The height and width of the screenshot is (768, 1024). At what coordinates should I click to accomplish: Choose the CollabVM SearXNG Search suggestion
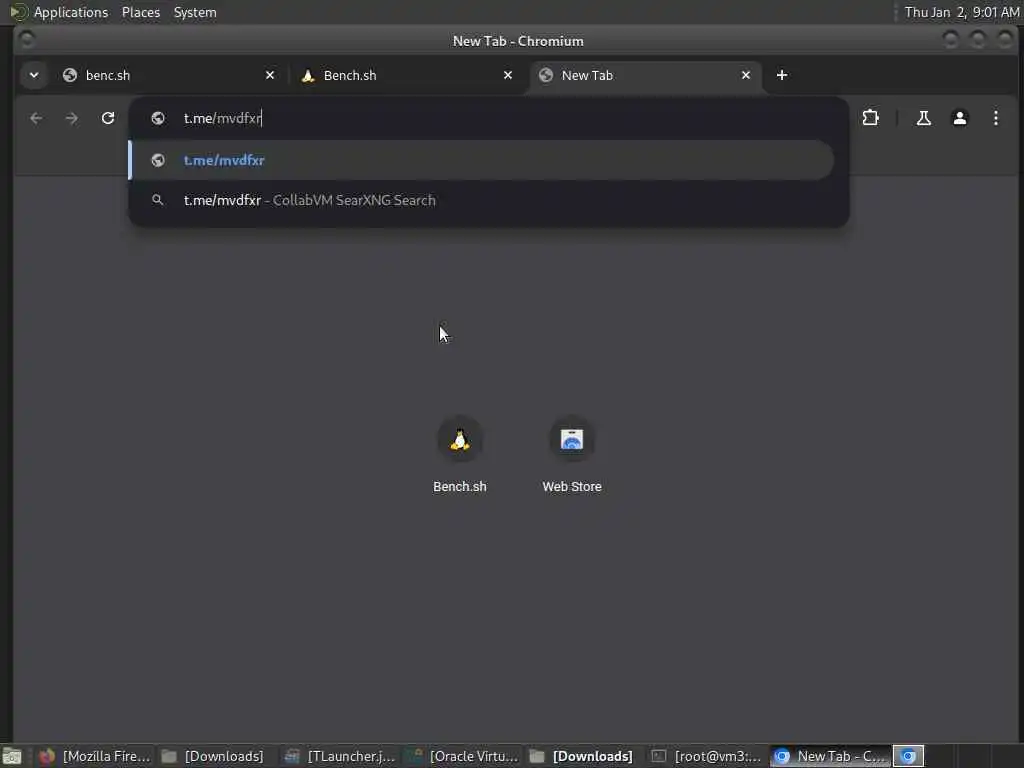(x=481, y=200)
